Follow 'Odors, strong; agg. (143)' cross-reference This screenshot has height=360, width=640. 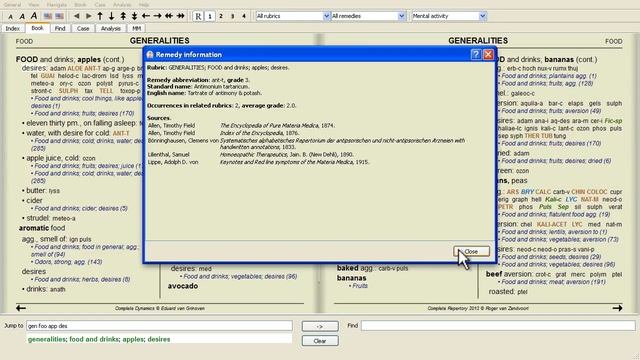point(68,262)
